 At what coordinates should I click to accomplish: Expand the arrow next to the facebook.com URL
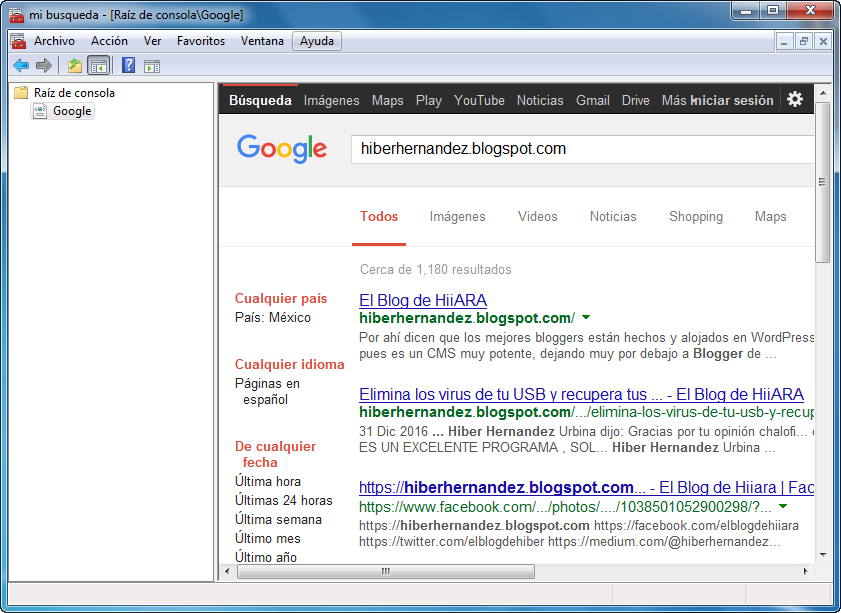tap(783, 506)
